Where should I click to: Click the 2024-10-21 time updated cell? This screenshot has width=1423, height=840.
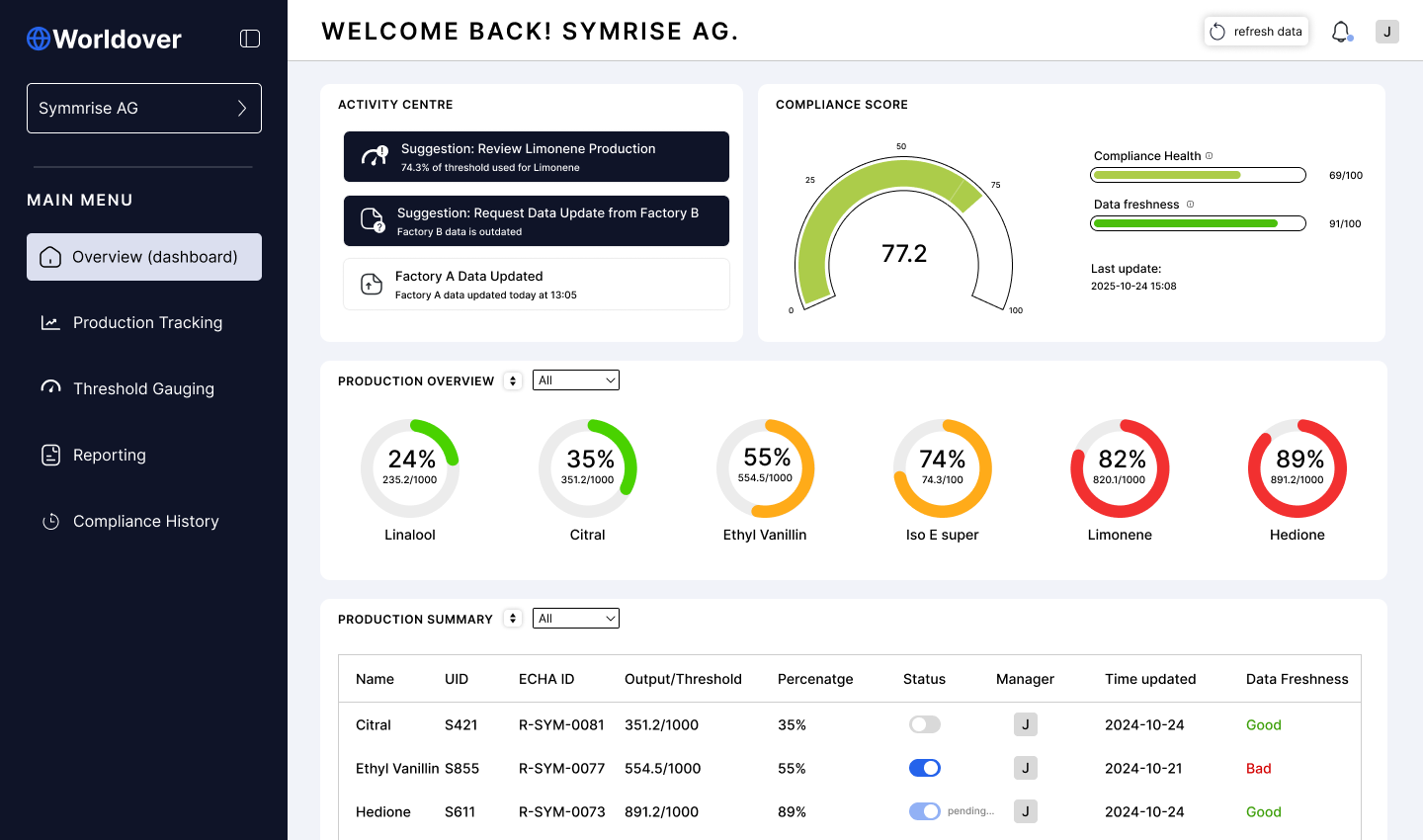tap(1143, 768)
